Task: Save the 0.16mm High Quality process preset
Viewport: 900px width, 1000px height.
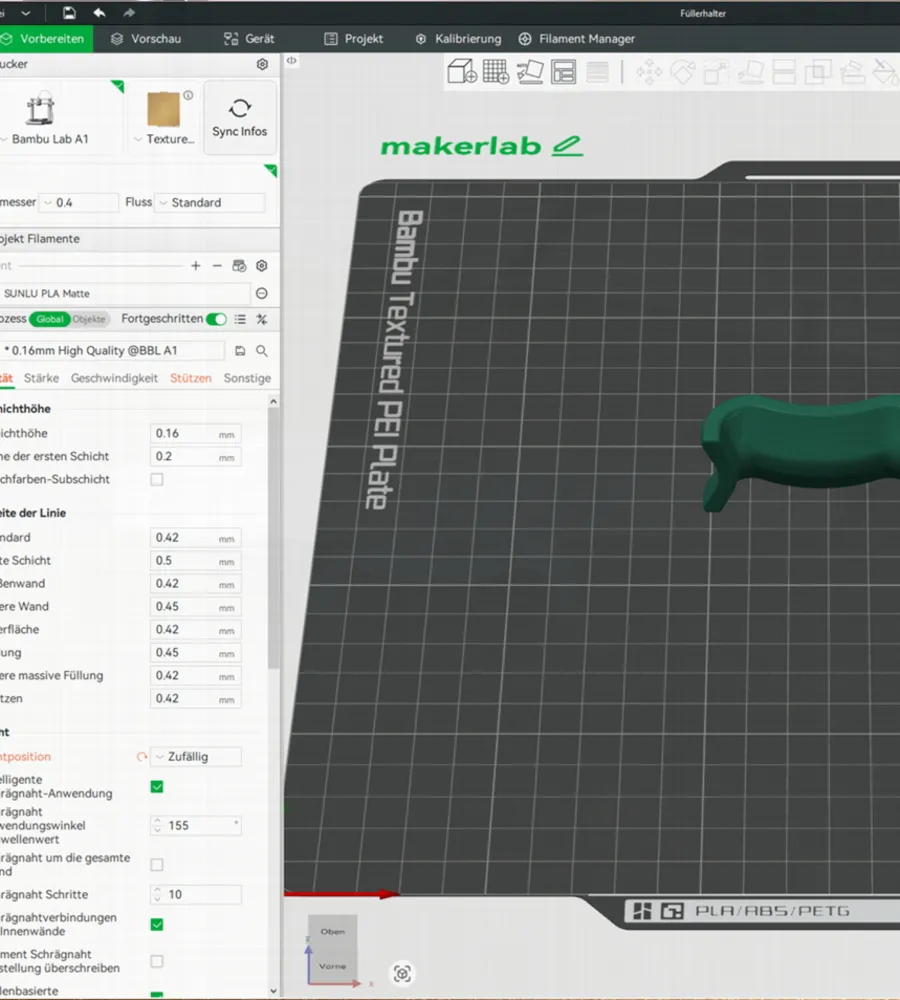Action: pos(240,351)
